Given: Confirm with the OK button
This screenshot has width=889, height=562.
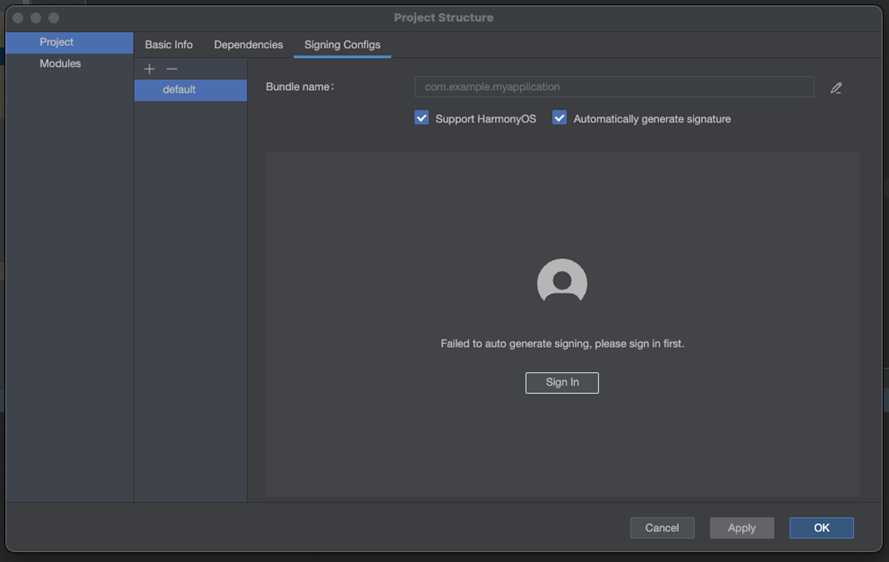Looking at the screenshot, I should pos(822,528).
